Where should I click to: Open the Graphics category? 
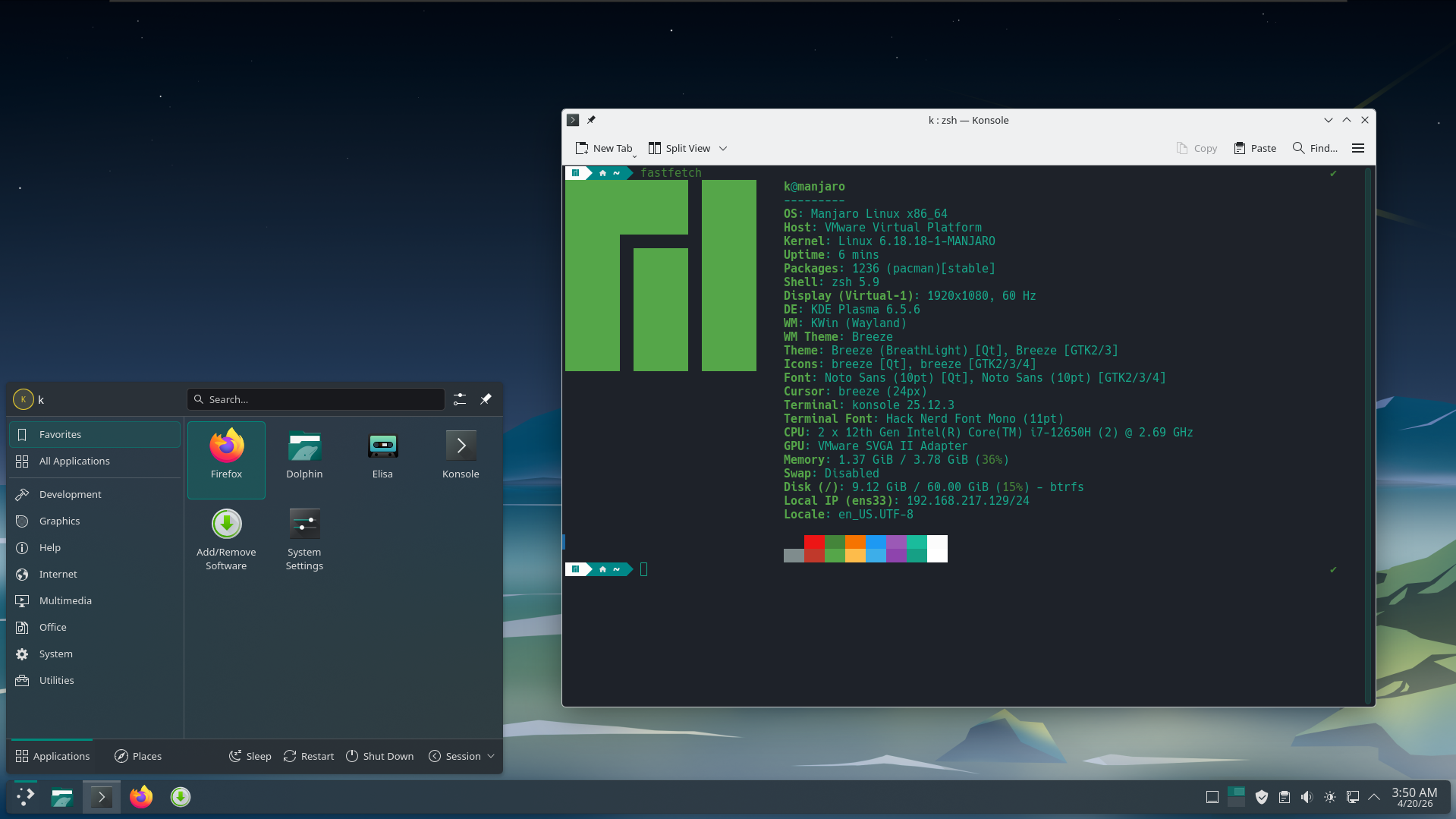coord(95,521)
